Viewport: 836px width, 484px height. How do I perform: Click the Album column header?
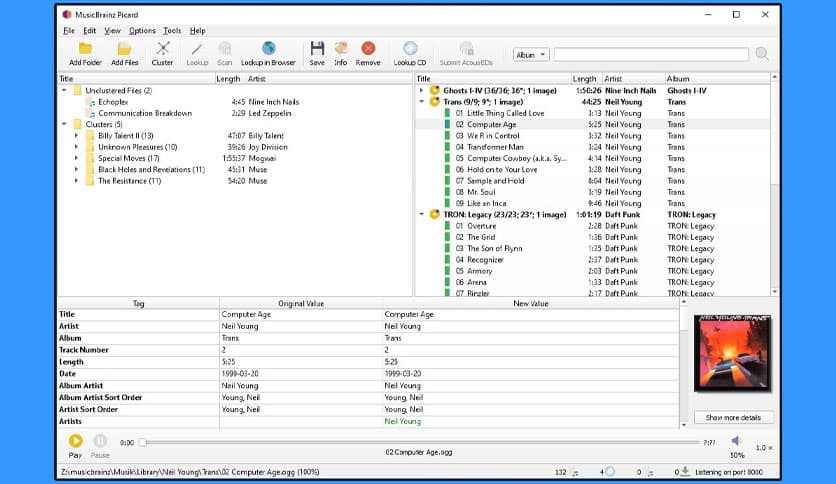pos(717,78)
